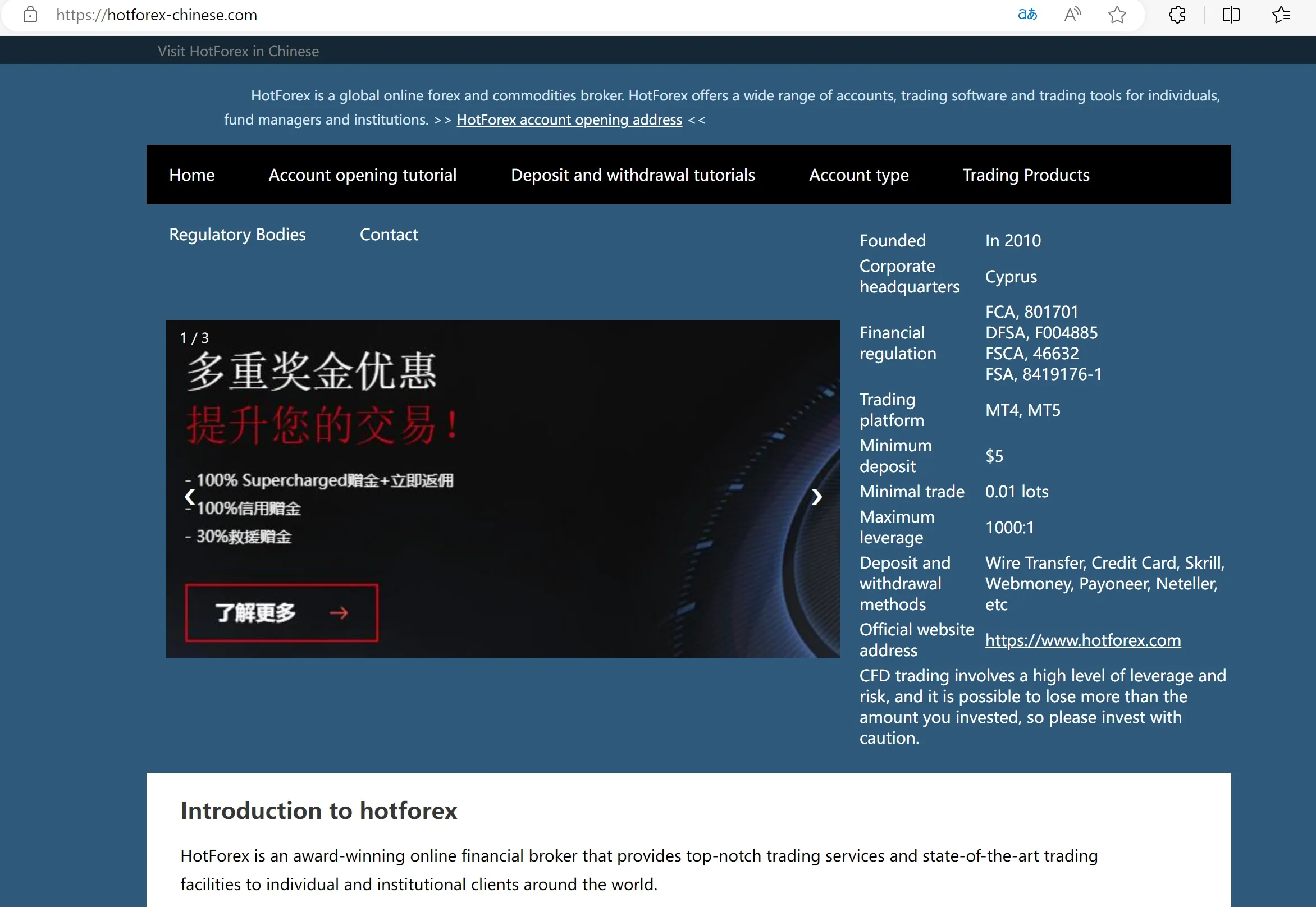Select Deposit and withdrawal tutorials
This screenshot has height=907, width=1316.
click(633, 175)
